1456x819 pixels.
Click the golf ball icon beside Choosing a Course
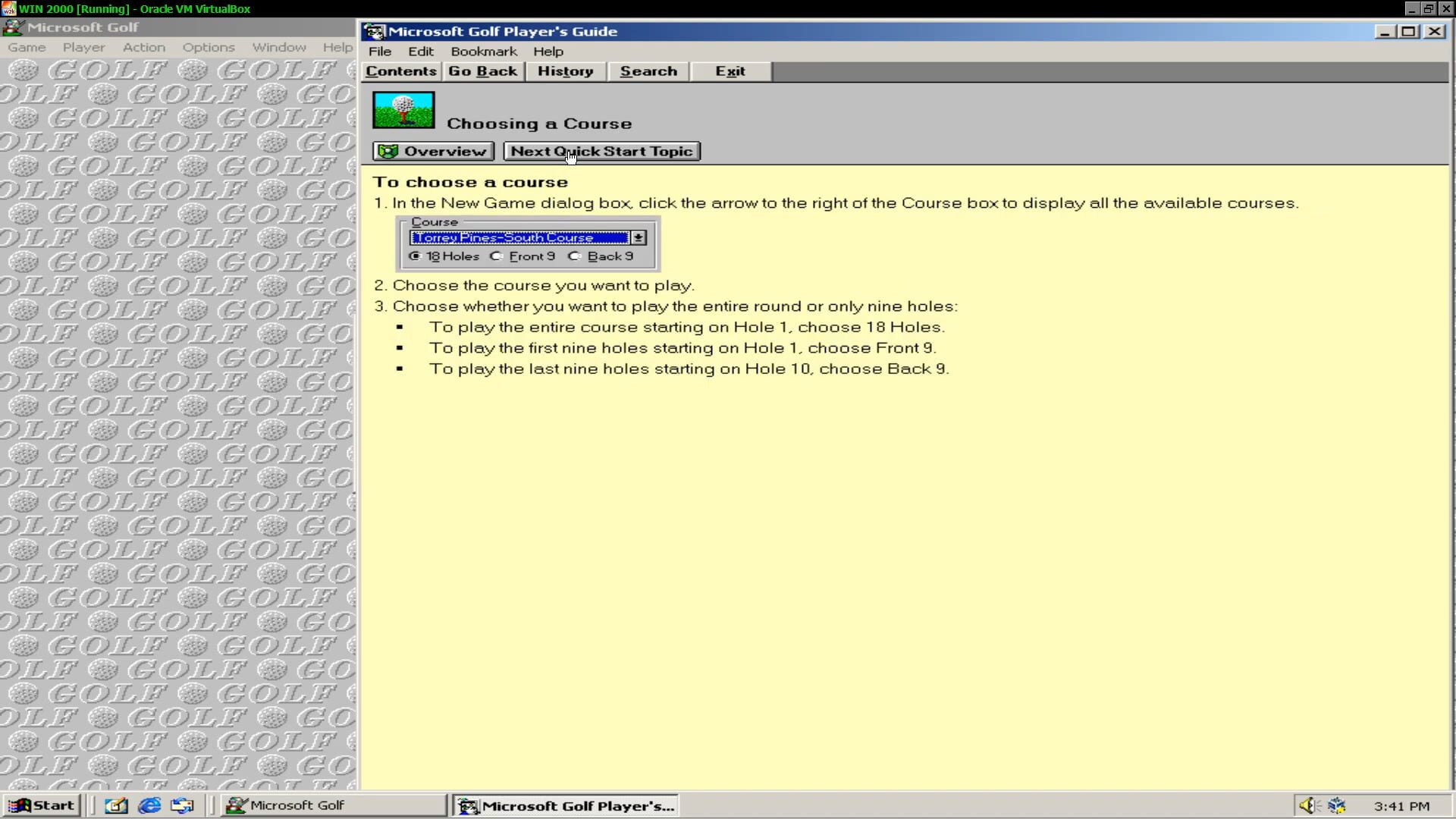(x=403, y=109)
